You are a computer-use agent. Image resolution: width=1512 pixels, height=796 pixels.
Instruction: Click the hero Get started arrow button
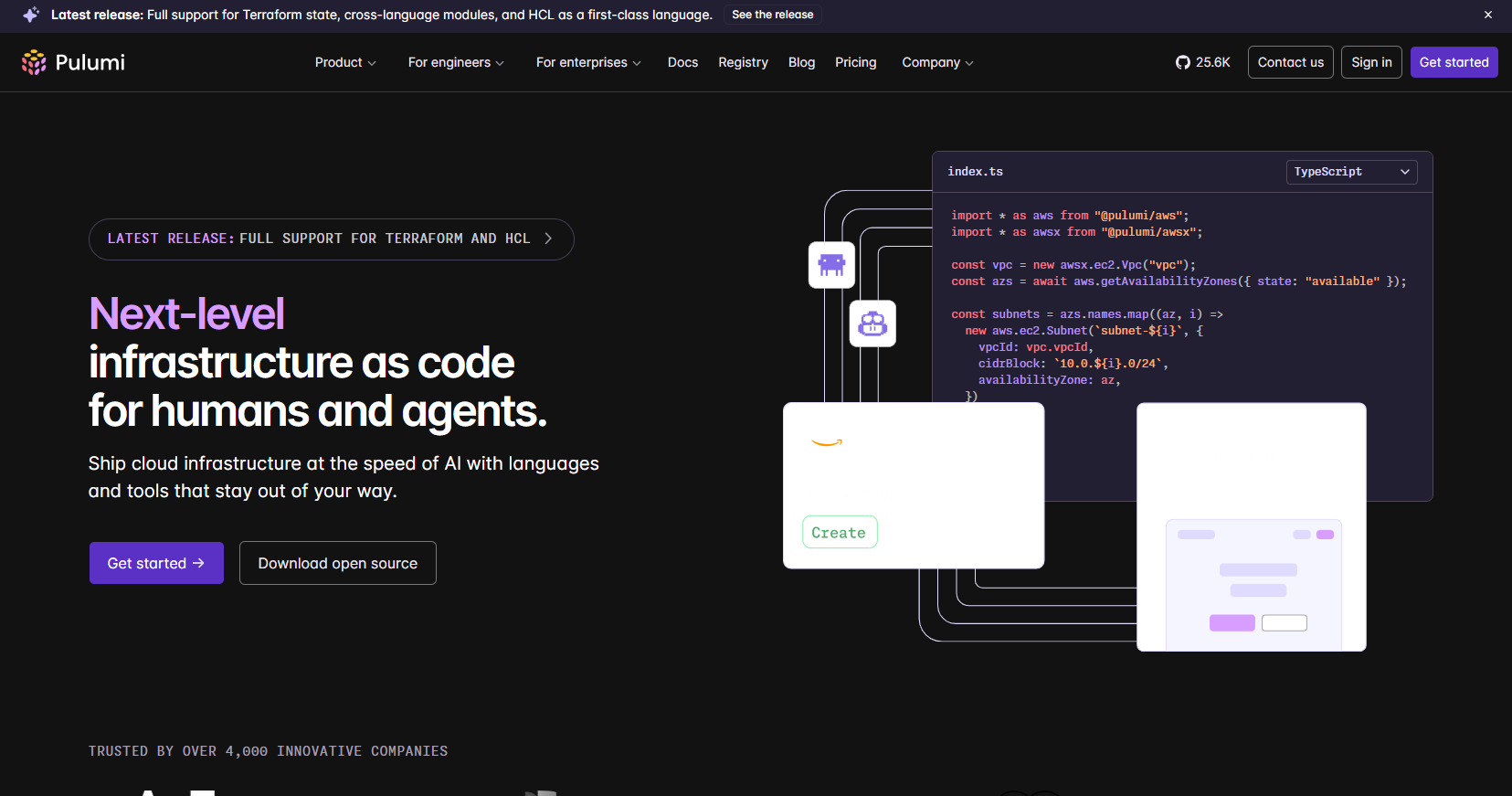(156, 563)
